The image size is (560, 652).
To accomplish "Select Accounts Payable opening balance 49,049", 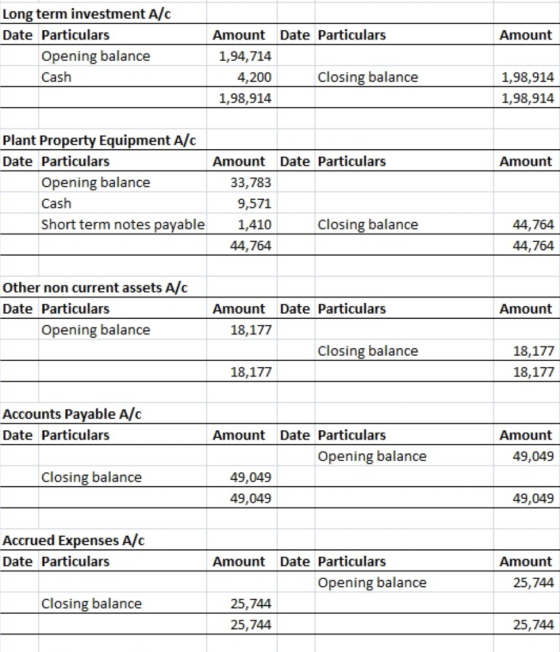I will [x=533, y=456].
